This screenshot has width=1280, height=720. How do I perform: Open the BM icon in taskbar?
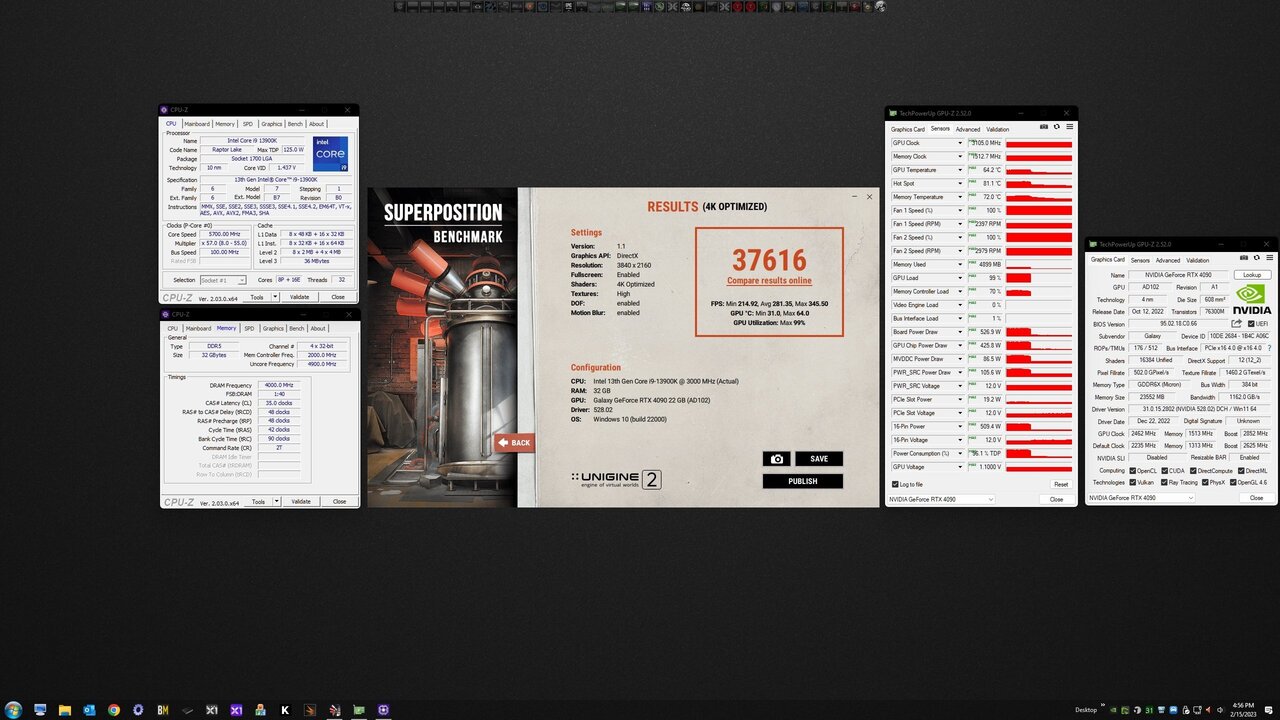(163, 710)
